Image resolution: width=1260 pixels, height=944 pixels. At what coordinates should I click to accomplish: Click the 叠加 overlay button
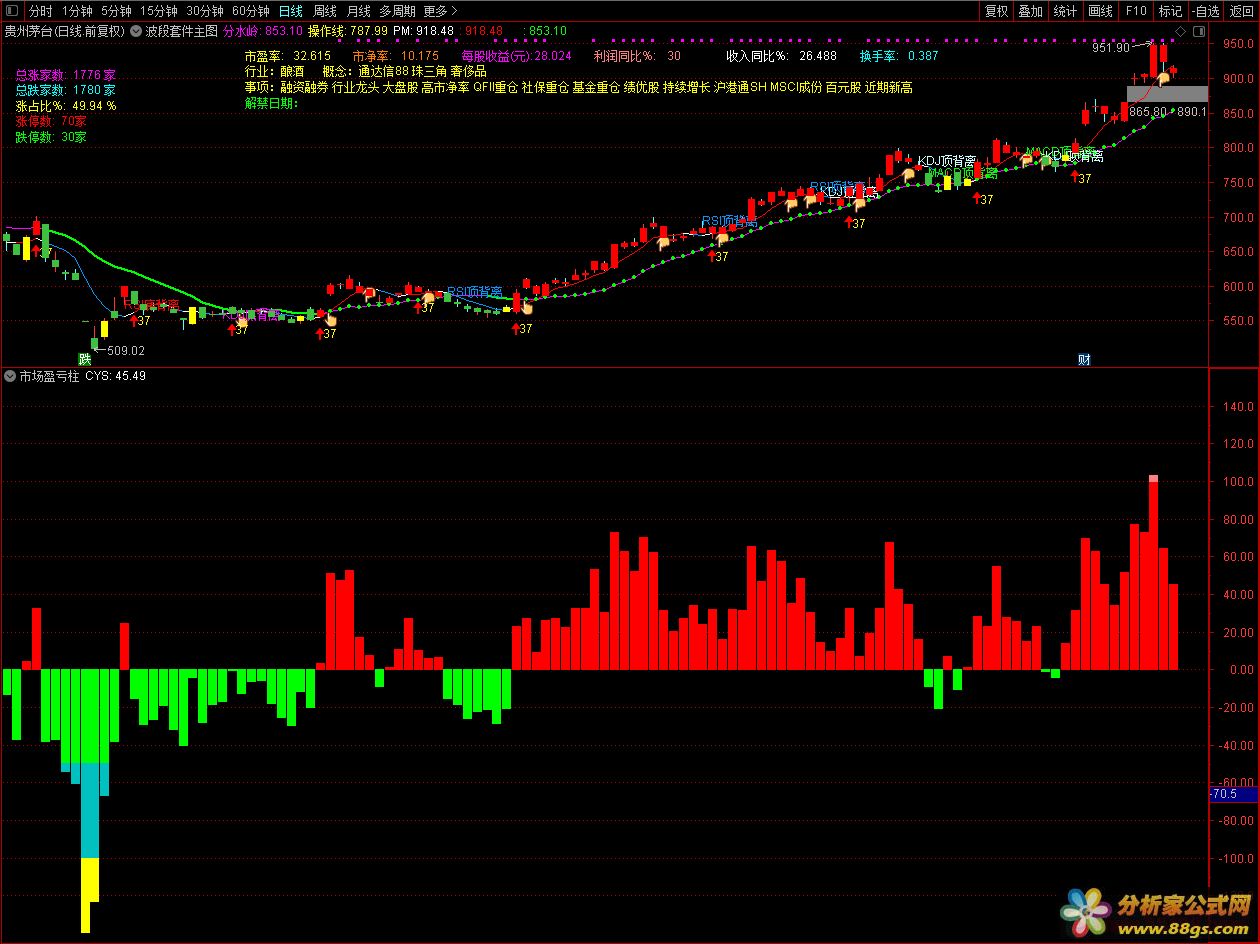click(x=1030, y=11)
